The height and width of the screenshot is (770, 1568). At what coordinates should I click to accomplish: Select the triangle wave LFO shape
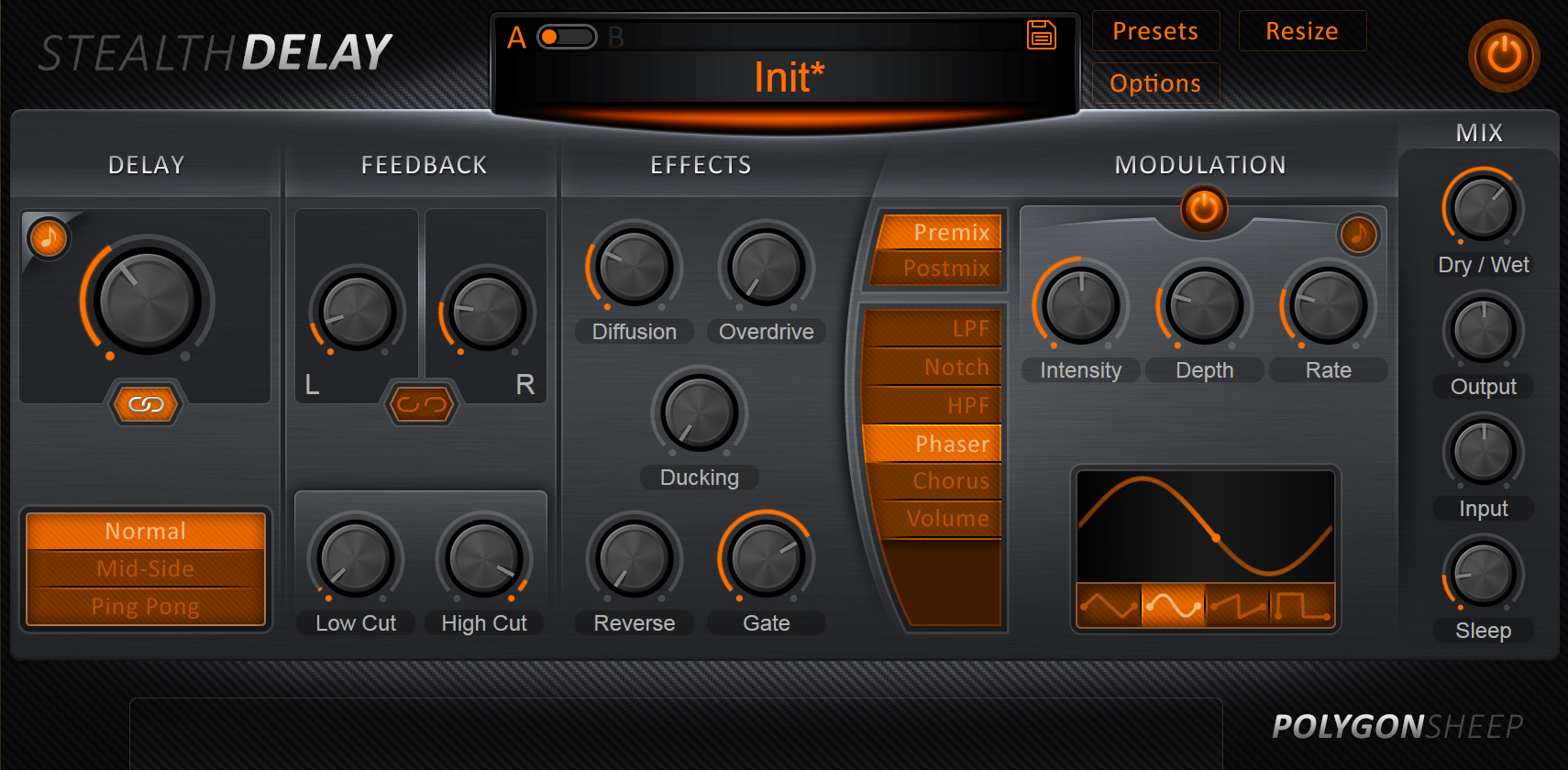pos(1109,606)
